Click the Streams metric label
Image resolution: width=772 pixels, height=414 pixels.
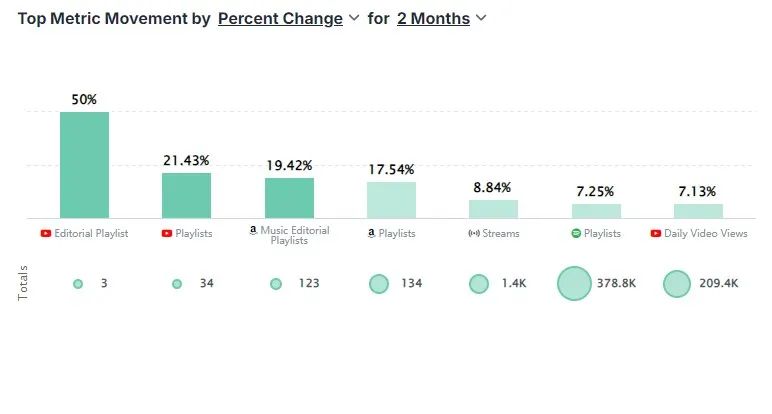501,233
